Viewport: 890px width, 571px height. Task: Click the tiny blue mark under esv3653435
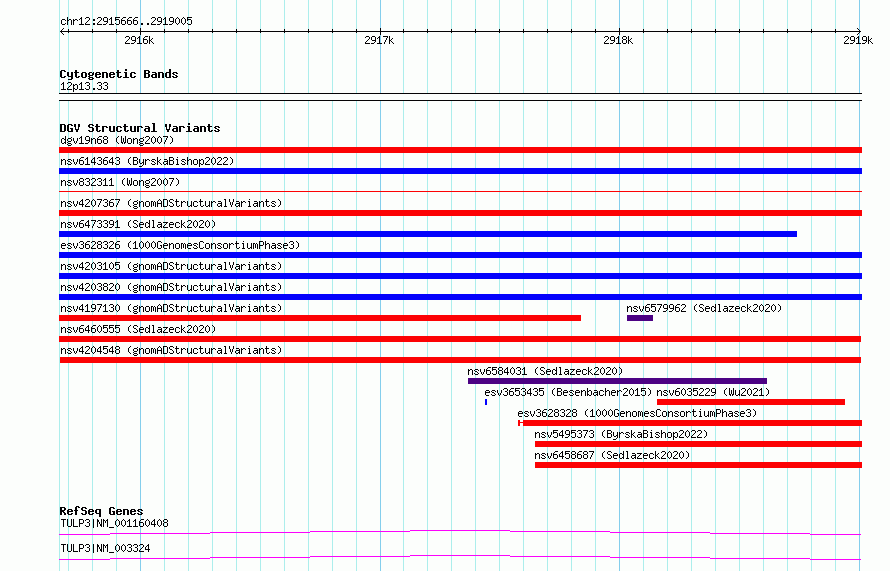[486, 402]
